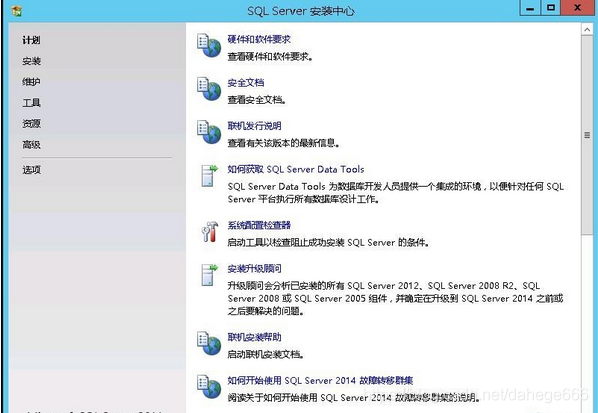598x413 pixels.
Task: Minimize the SQL Server 安装中心 window
Action: point(530,8)
